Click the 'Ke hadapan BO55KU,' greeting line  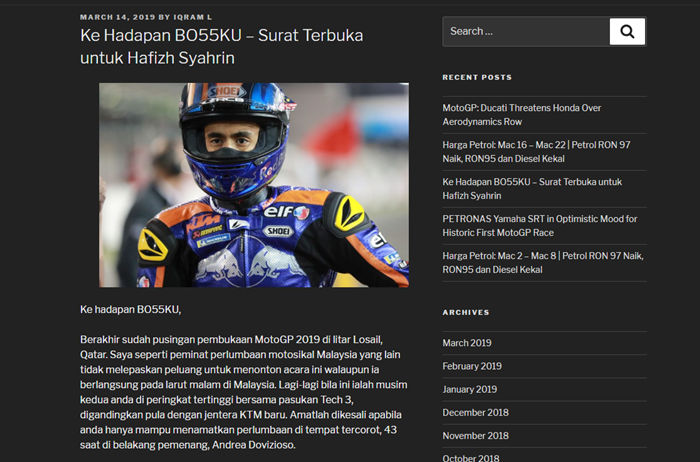pyautogui.click(x=131, y=310)
